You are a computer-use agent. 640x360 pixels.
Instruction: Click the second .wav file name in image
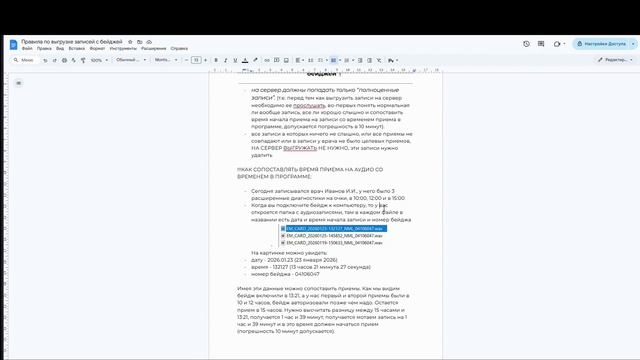(334, 236)
